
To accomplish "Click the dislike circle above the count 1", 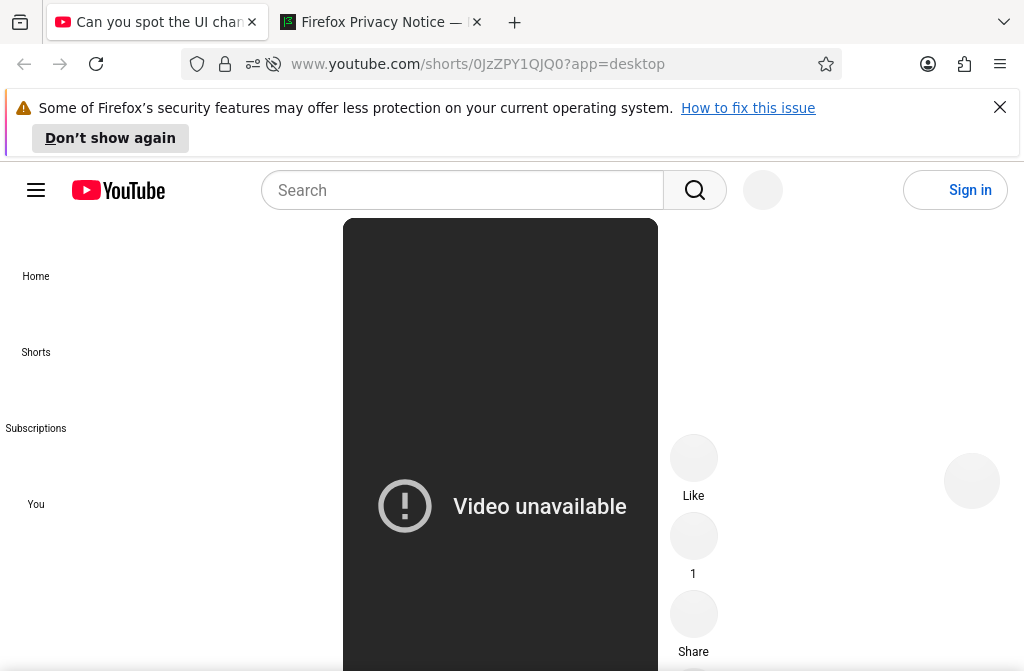I will pos(694,536).
